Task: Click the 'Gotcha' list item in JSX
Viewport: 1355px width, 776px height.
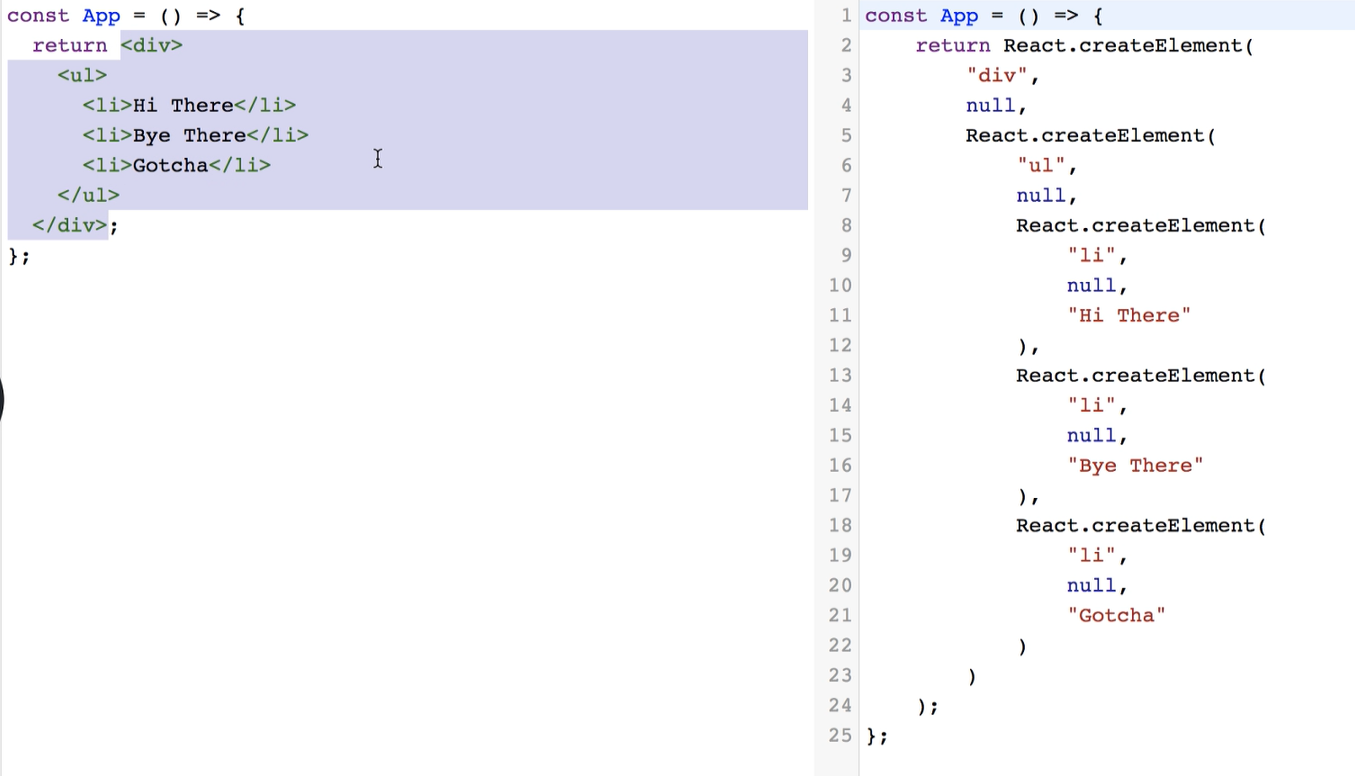Action: 176,165
